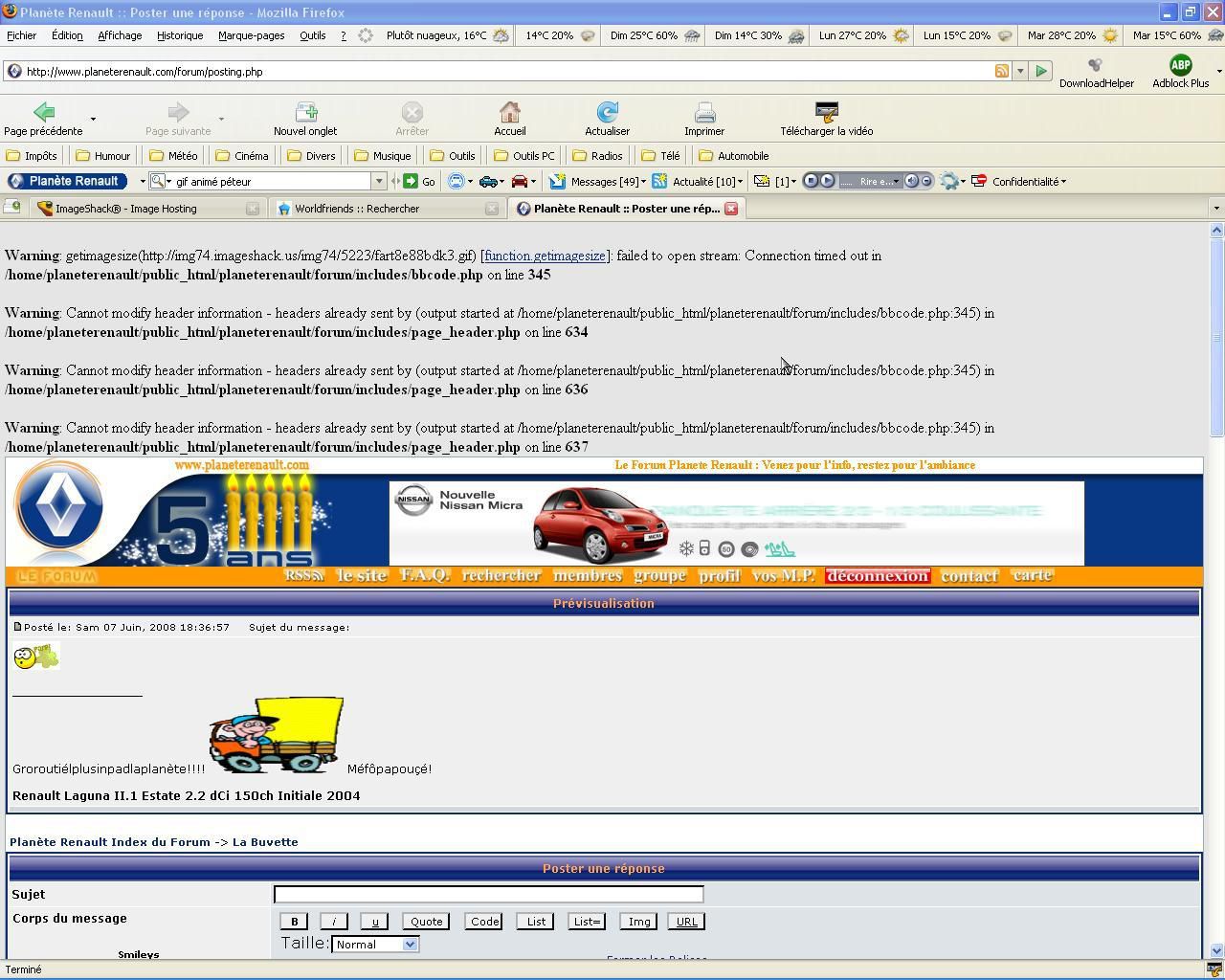Open Édition menu
1225x980 pixels.
67,35
